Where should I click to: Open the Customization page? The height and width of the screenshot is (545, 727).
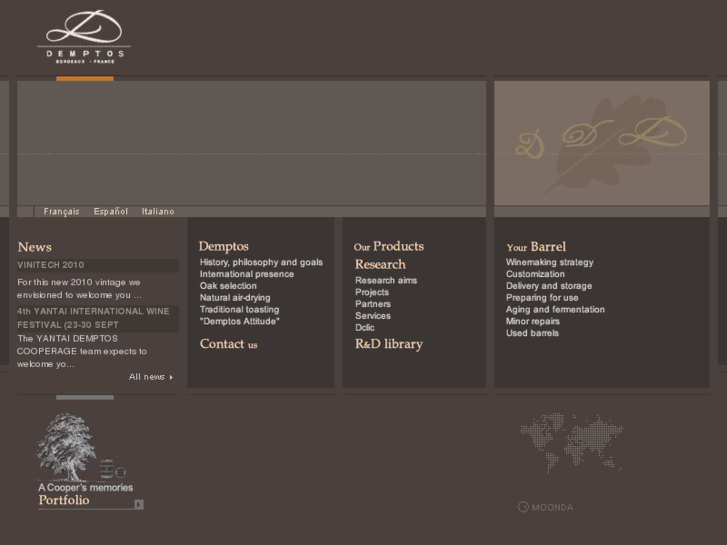pyautogui.click(x=535, y=274)
